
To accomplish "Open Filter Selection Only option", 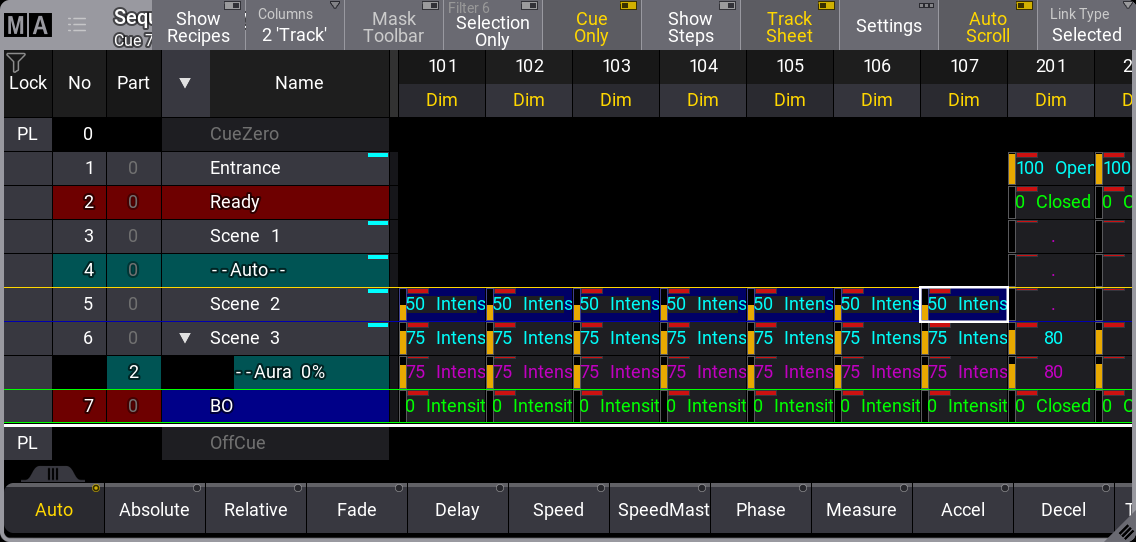I will point(492,26).
